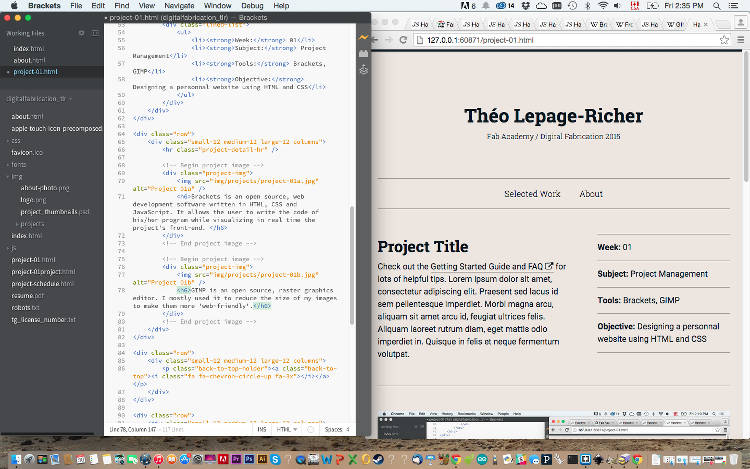Image resolution: width=750 pixels, height=469 pixels.
Task: Open Skype from the Dock
Action: coord(275,459)
